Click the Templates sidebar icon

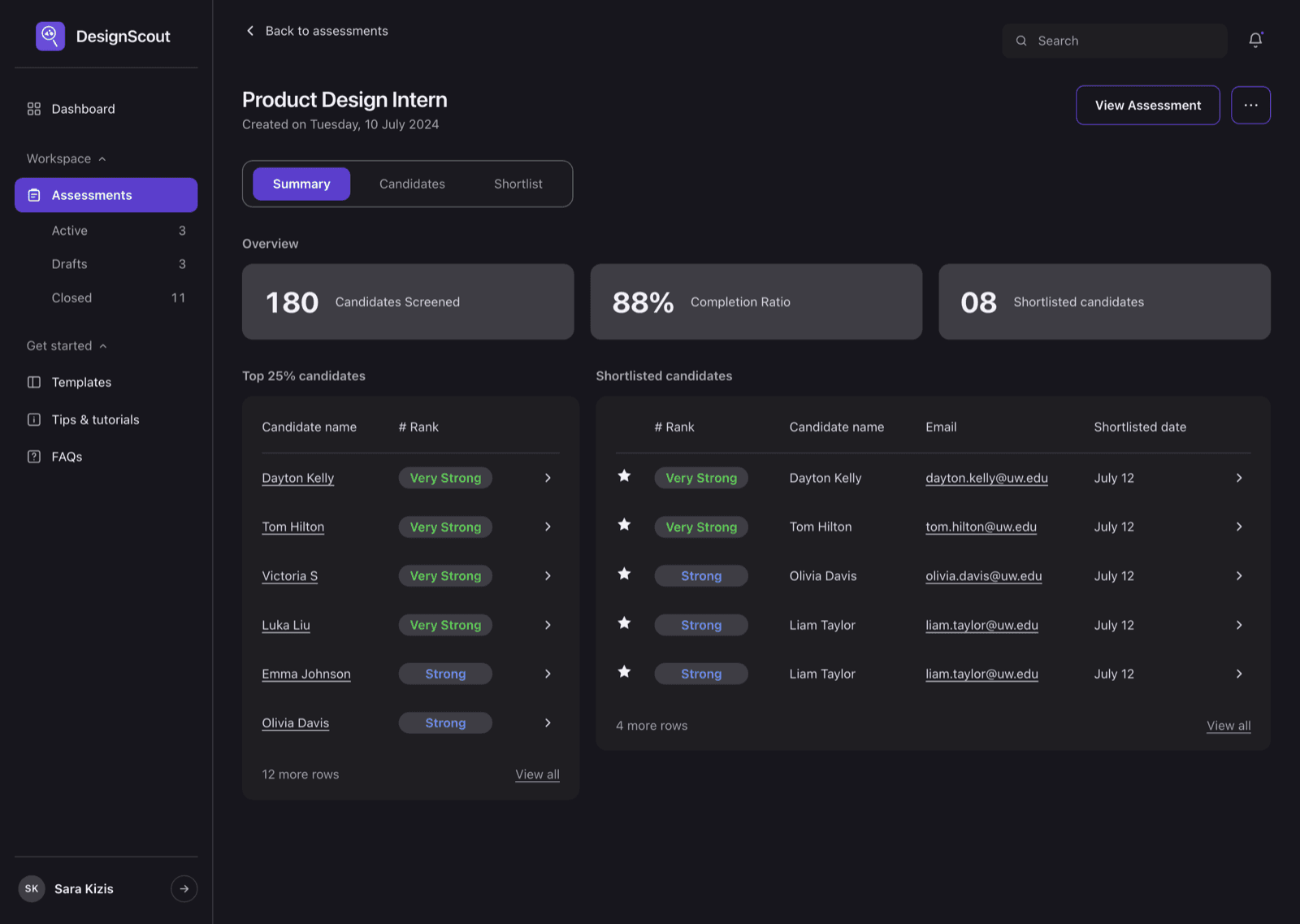[34, 382]
